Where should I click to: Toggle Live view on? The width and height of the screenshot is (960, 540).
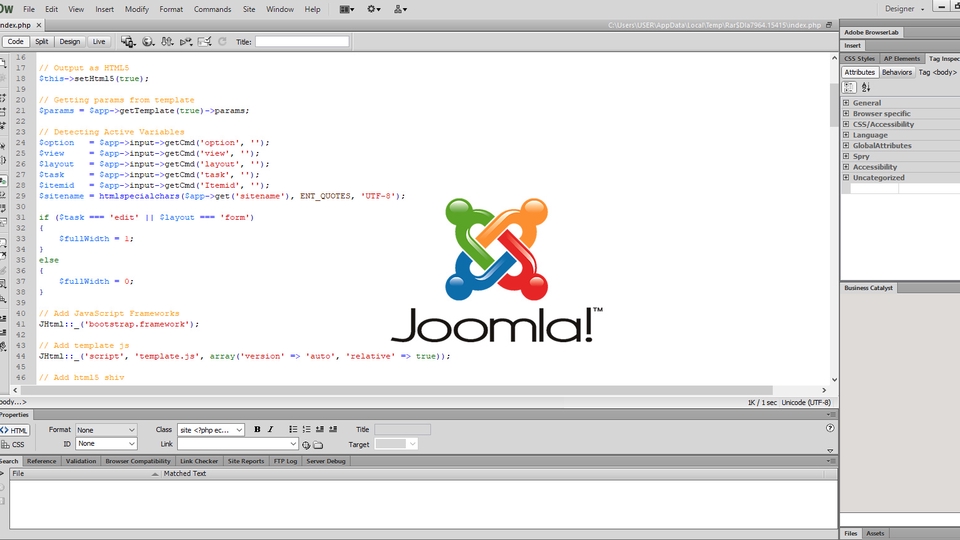98,42
